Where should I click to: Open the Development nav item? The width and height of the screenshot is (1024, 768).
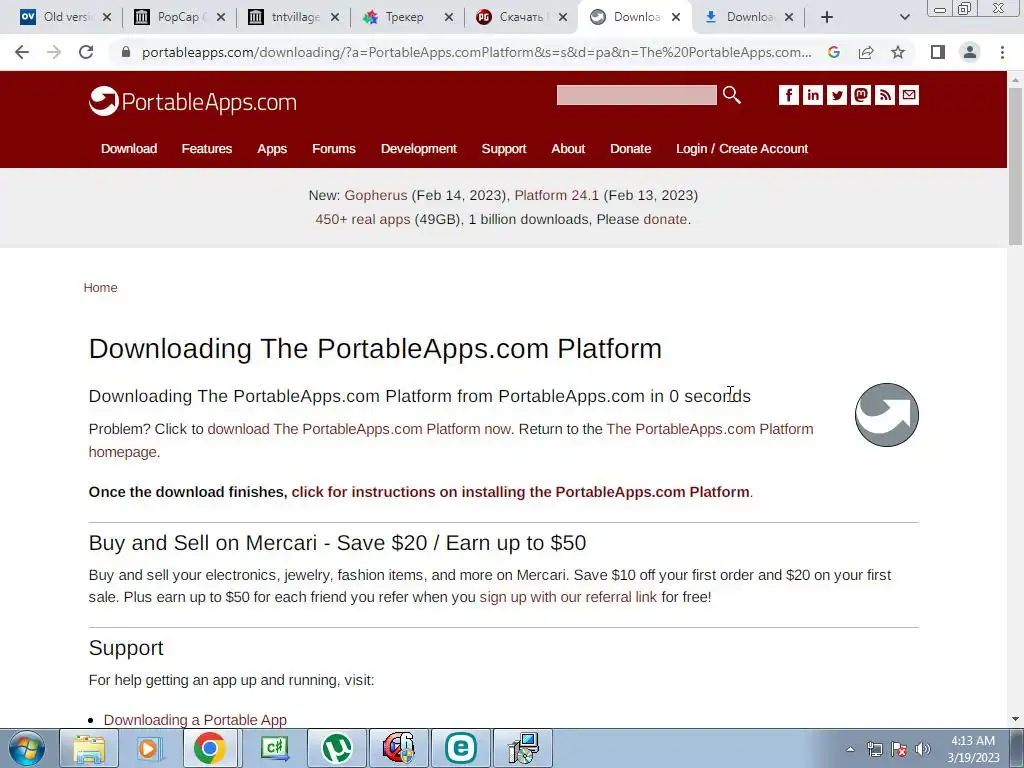point(419,148)
